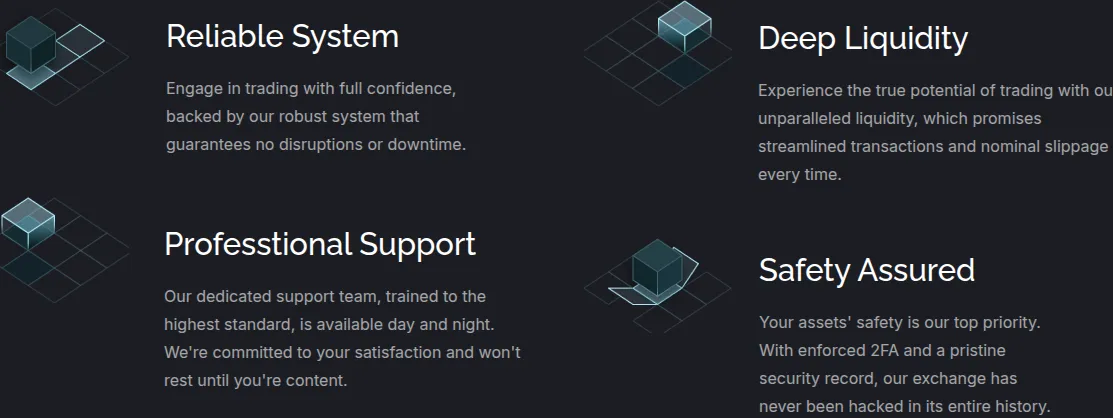Click the Reliable System heading
Image resolution: width=1113 pixels, height=418 pixels.
(283, 37)
